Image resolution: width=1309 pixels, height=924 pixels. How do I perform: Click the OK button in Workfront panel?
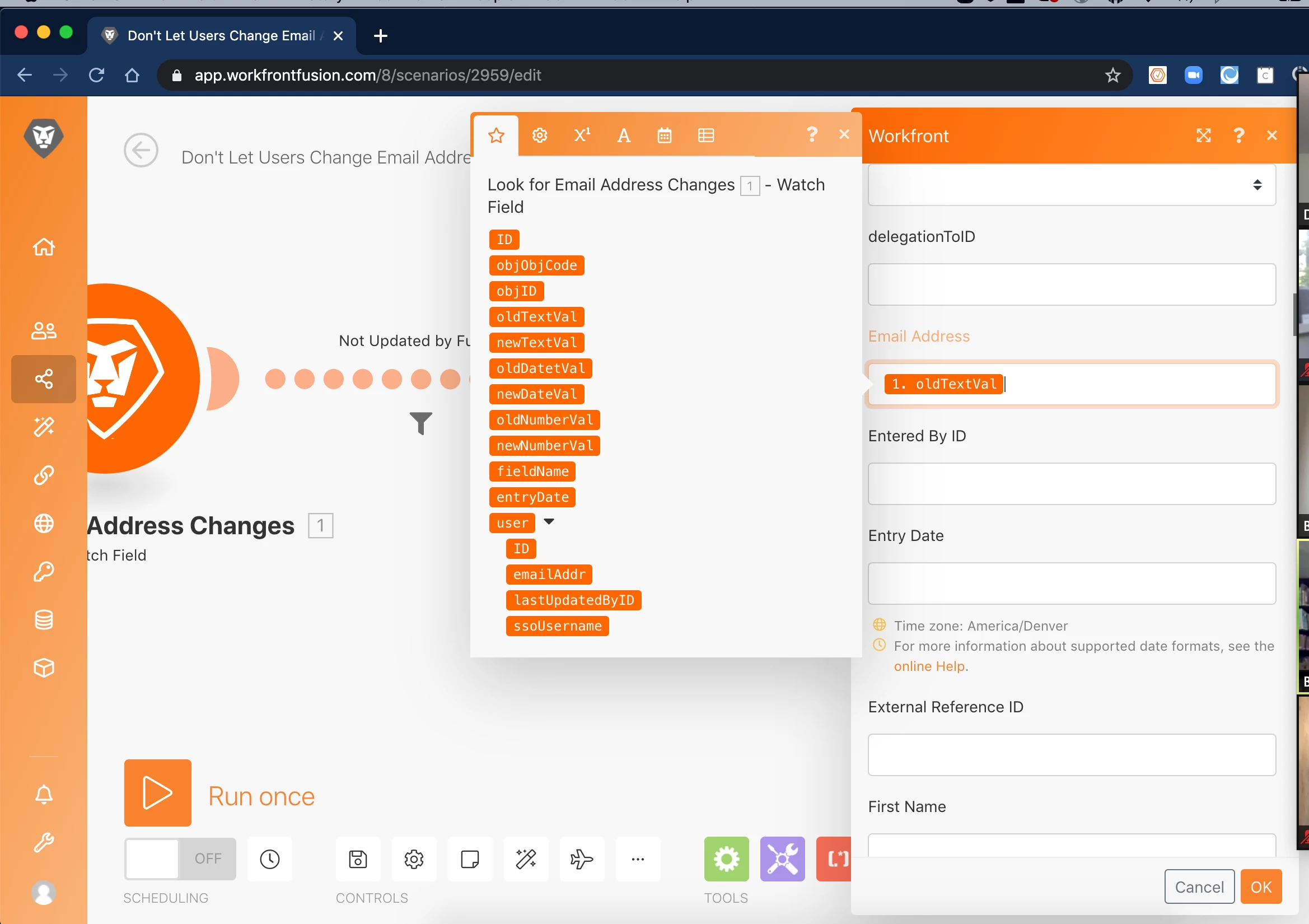coord(1261,887)
